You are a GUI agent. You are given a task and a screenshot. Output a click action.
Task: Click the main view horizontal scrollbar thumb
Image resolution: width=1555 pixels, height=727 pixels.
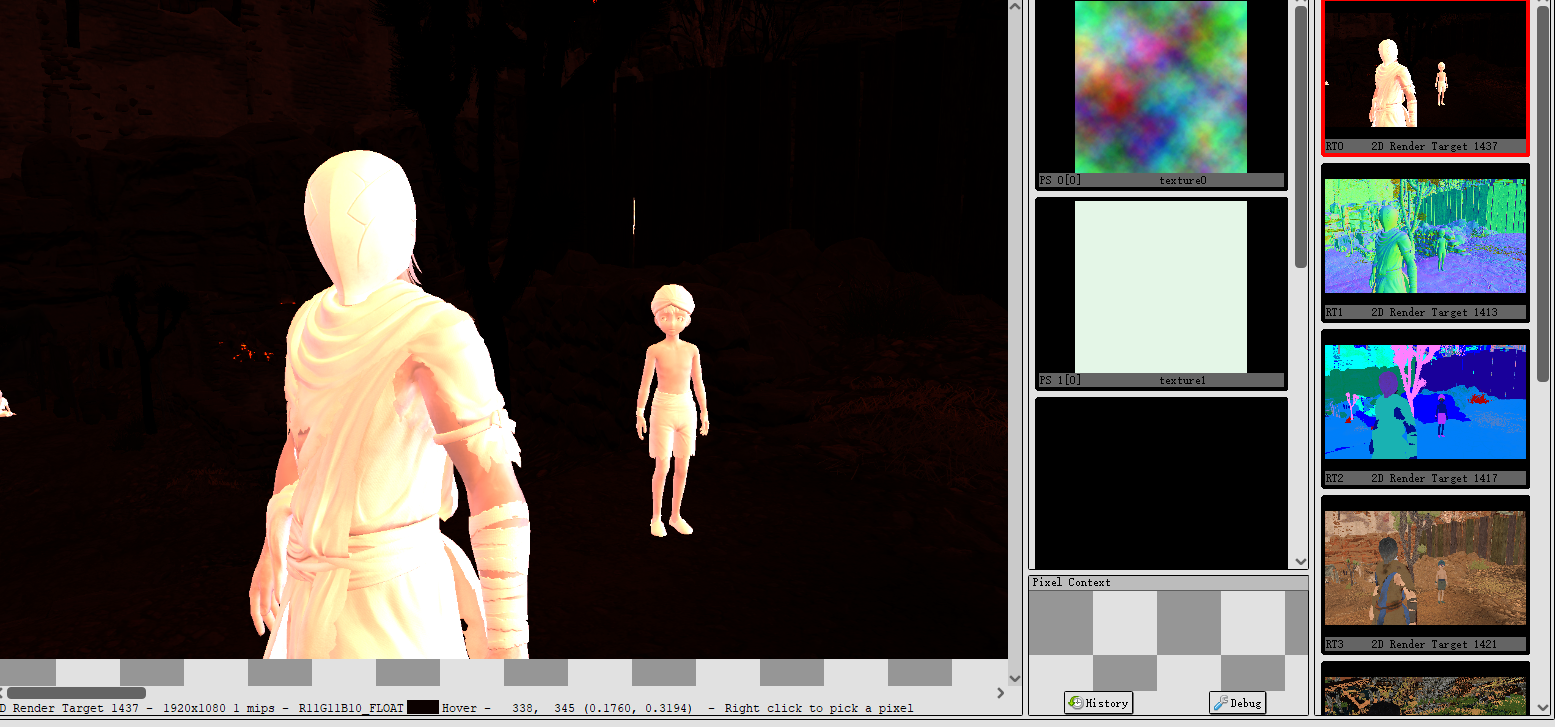point(76,692)
